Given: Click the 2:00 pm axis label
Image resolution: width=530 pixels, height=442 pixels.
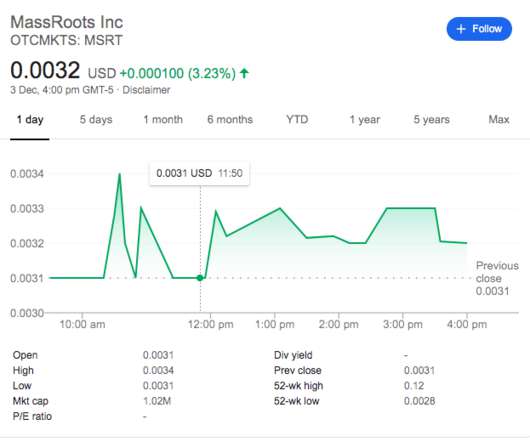Looking at the screenshot, I should click(x=338, y=324).
